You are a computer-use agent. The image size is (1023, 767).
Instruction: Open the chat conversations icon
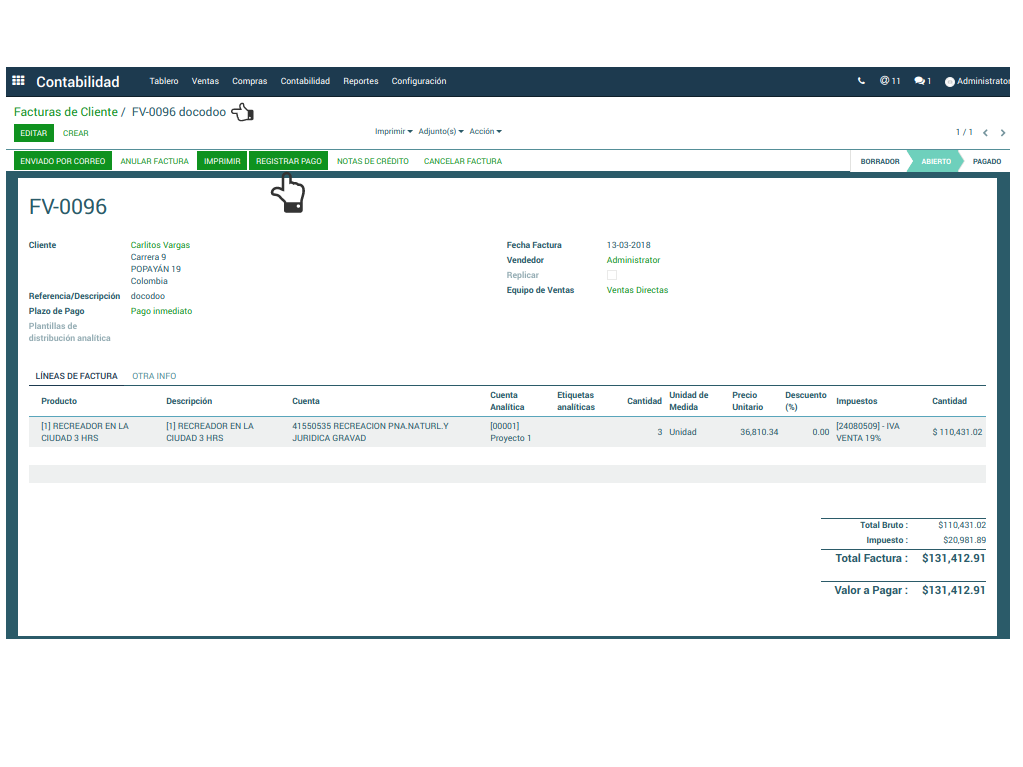[921, 82]
